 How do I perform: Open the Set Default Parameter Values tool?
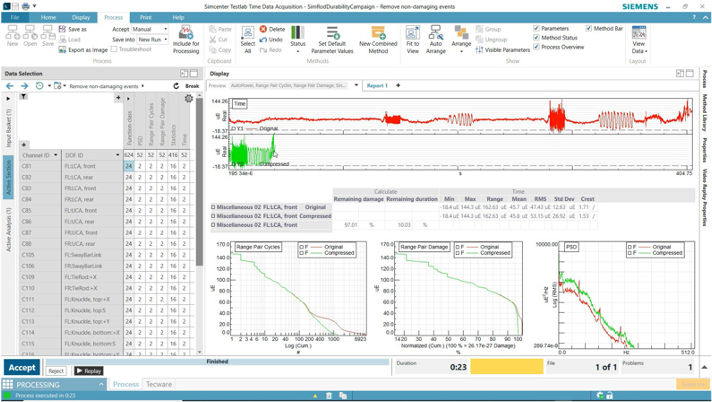332,33
